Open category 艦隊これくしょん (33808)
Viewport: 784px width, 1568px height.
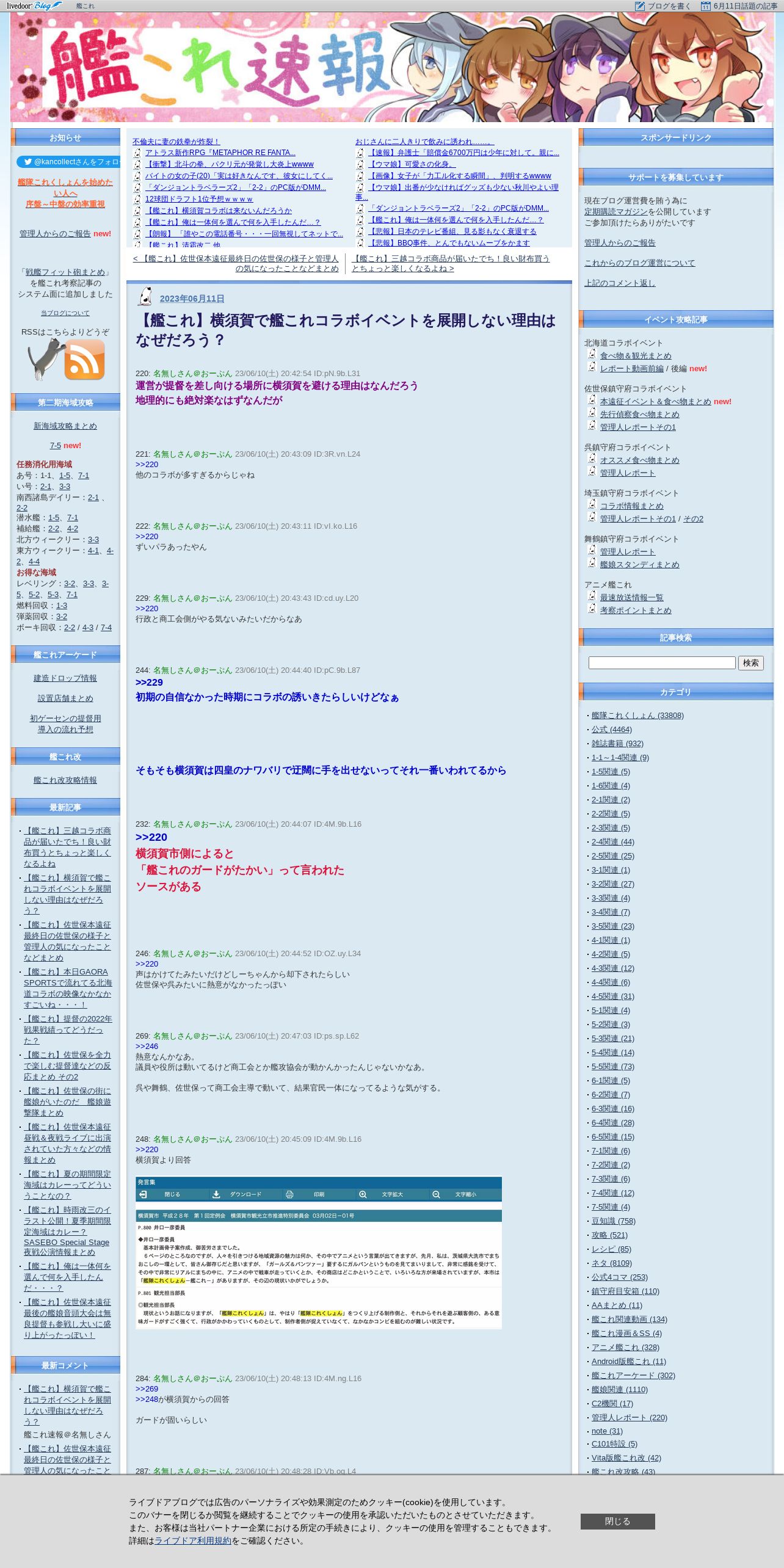(637, 716)
